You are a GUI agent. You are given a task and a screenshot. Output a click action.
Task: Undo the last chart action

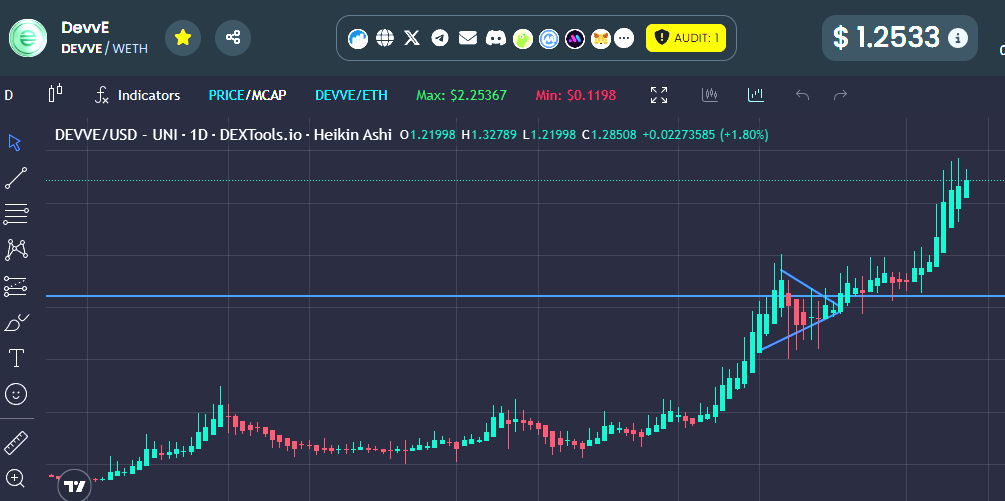(802, 95)
